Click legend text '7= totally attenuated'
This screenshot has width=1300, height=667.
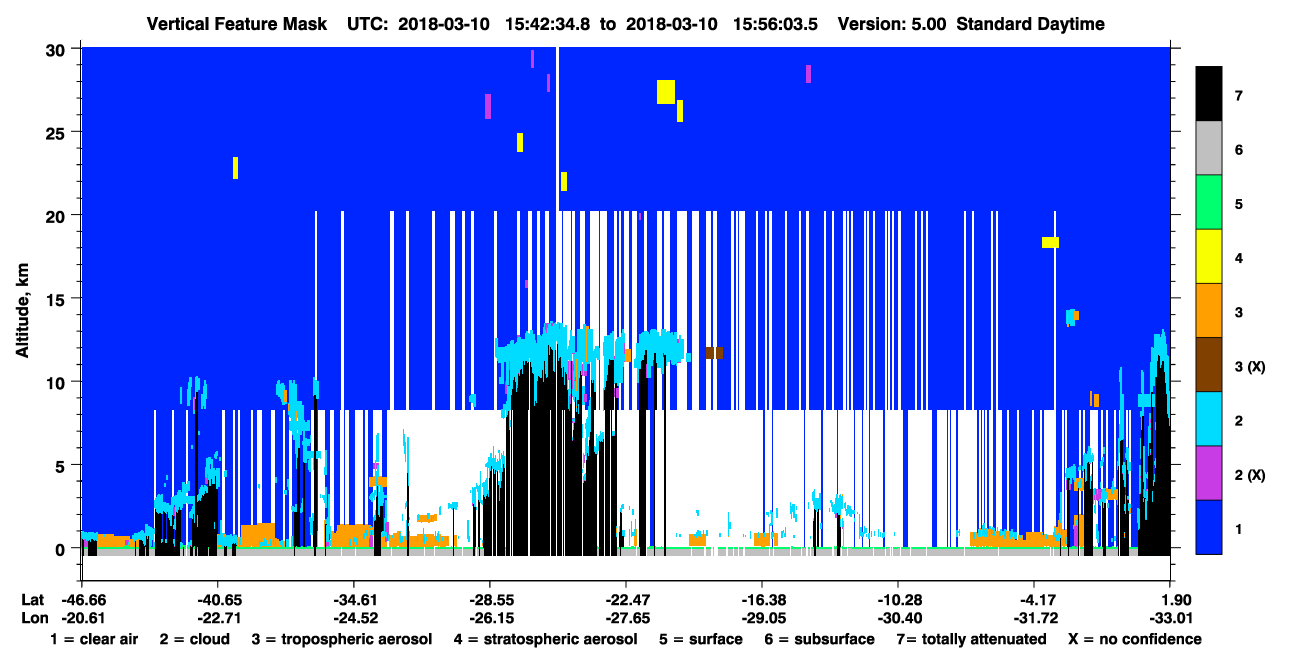(x=971, y=639)
